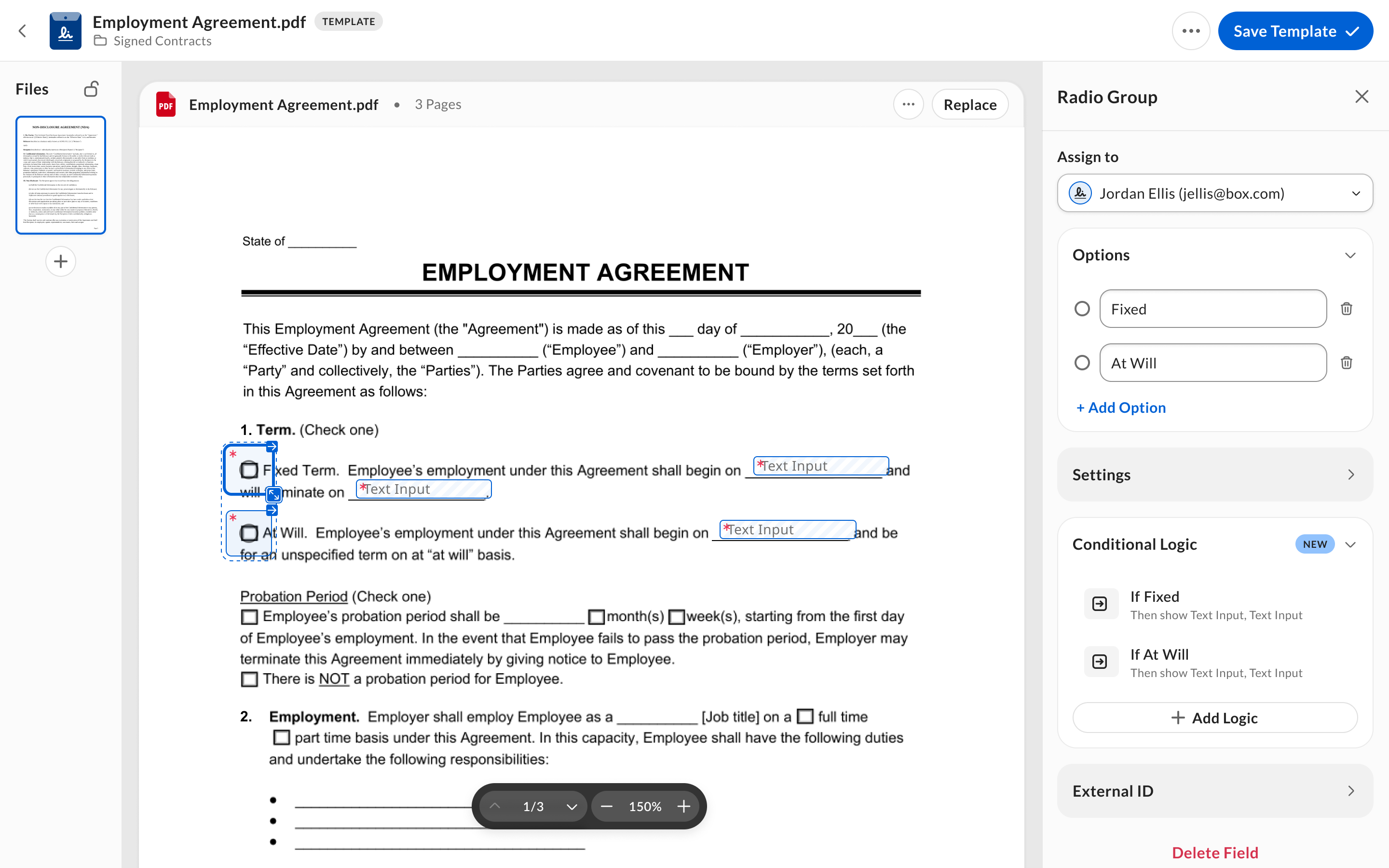The height and width of the screenshot is (868, 1389).
Task: Delete the At Will option trash icon
Action: point(1346,363)
